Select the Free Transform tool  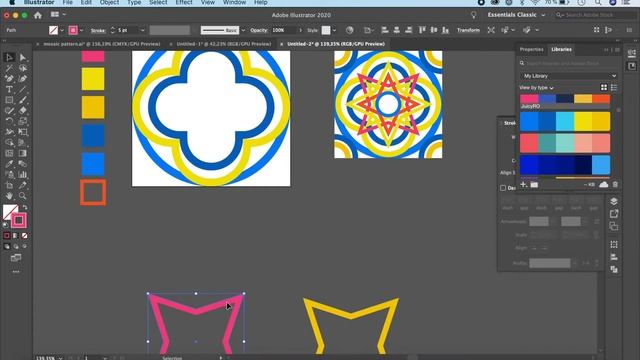[23, 132]
